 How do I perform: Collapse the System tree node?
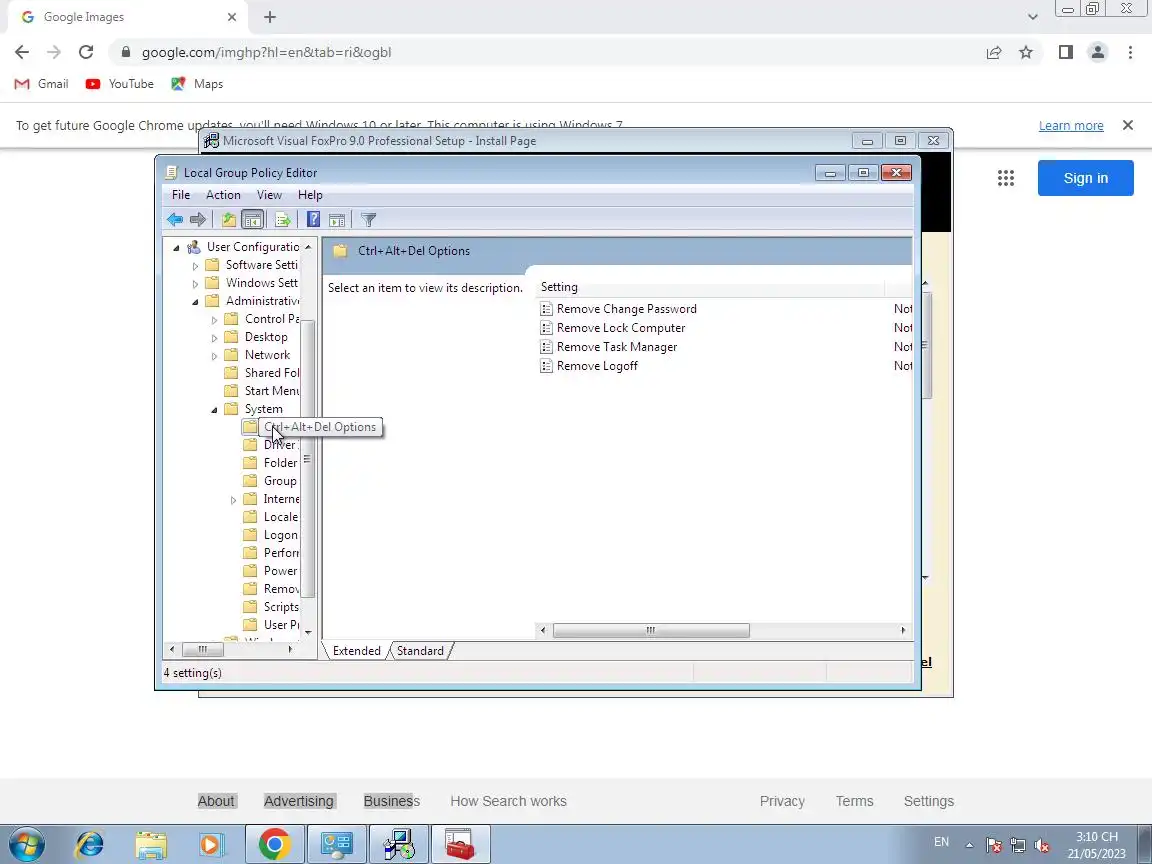click(215, 410)
